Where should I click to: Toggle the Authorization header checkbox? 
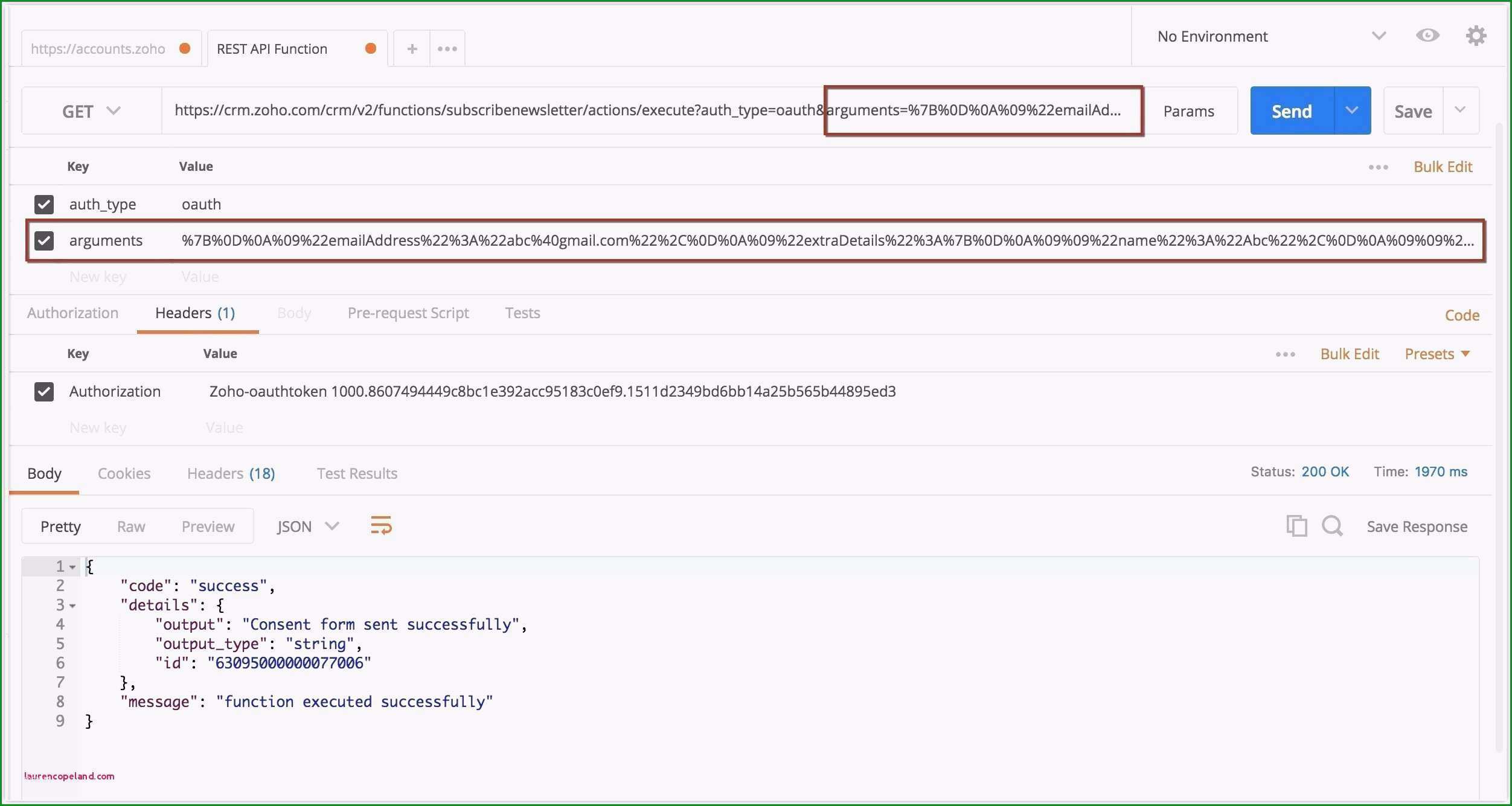pos(44,391)
